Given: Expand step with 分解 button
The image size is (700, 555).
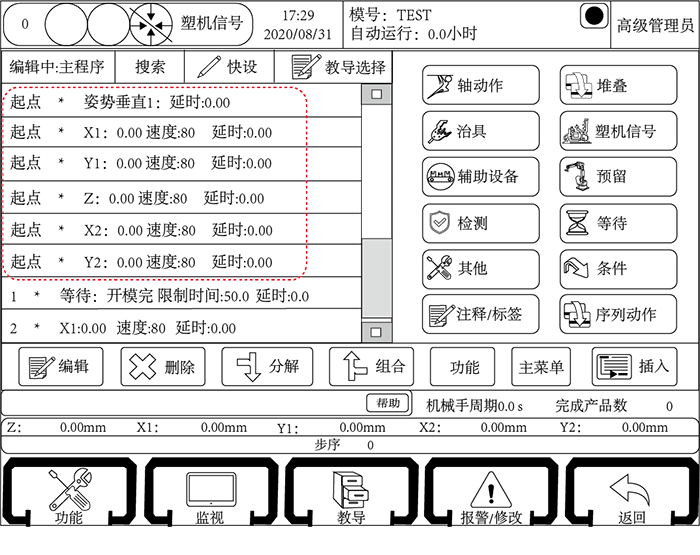Looking at the screenshot, I should point(266,367).
